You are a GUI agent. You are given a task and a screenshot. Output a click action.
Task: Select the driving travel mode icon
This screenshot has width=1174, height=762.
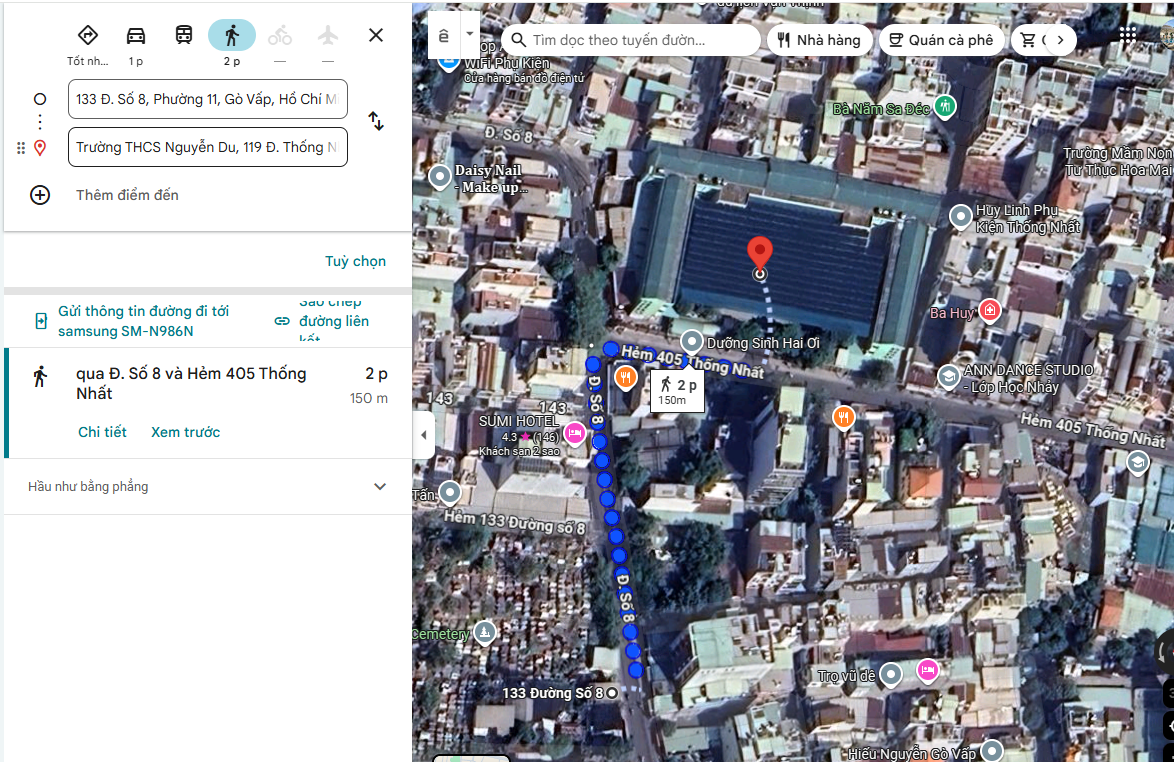pos(136,36)
